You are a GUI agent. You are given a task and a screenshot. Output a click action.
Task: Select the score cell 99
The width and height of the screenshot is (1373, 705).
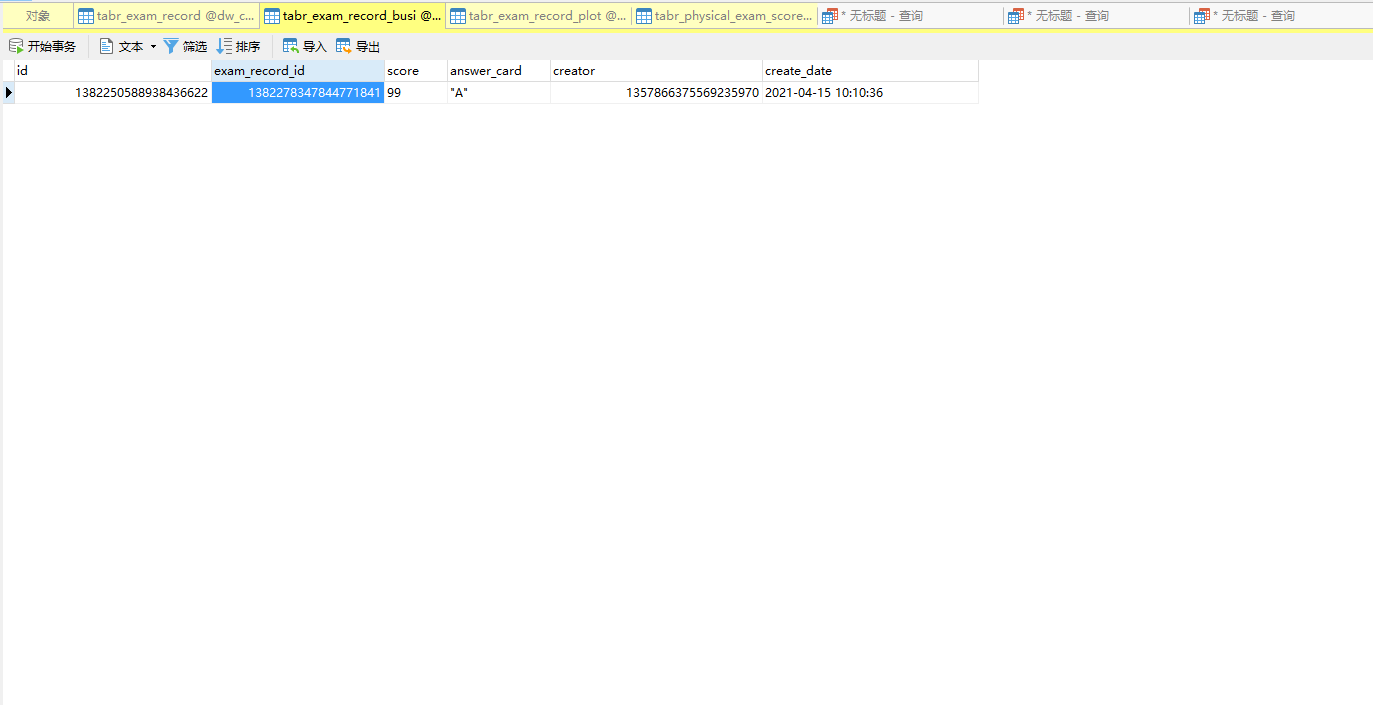416,93
